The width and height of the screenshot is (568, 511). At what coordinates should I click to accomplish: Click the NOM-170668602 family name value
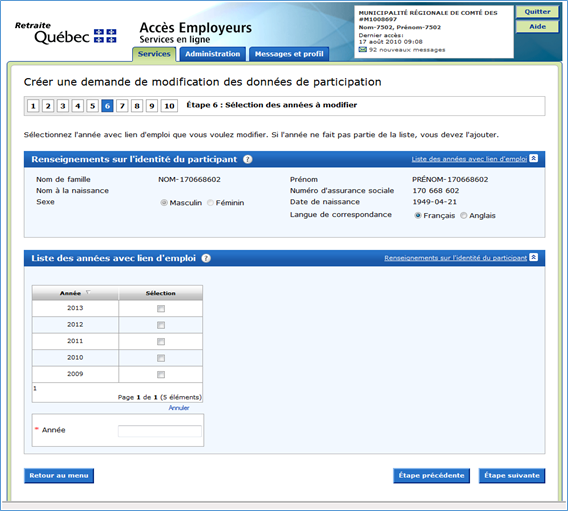coord(189,180)
